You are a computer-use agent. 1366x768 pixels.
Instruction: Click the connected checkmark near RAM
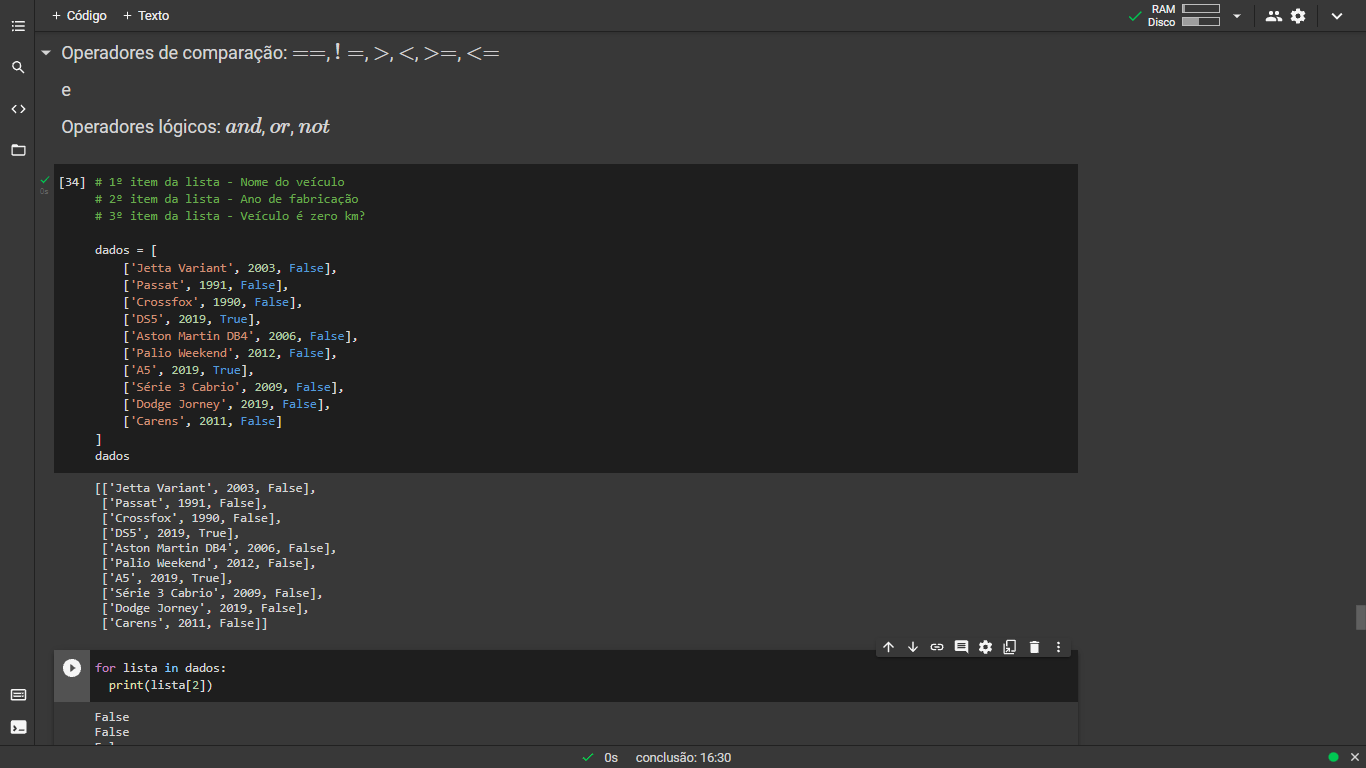click(1135, 16)
